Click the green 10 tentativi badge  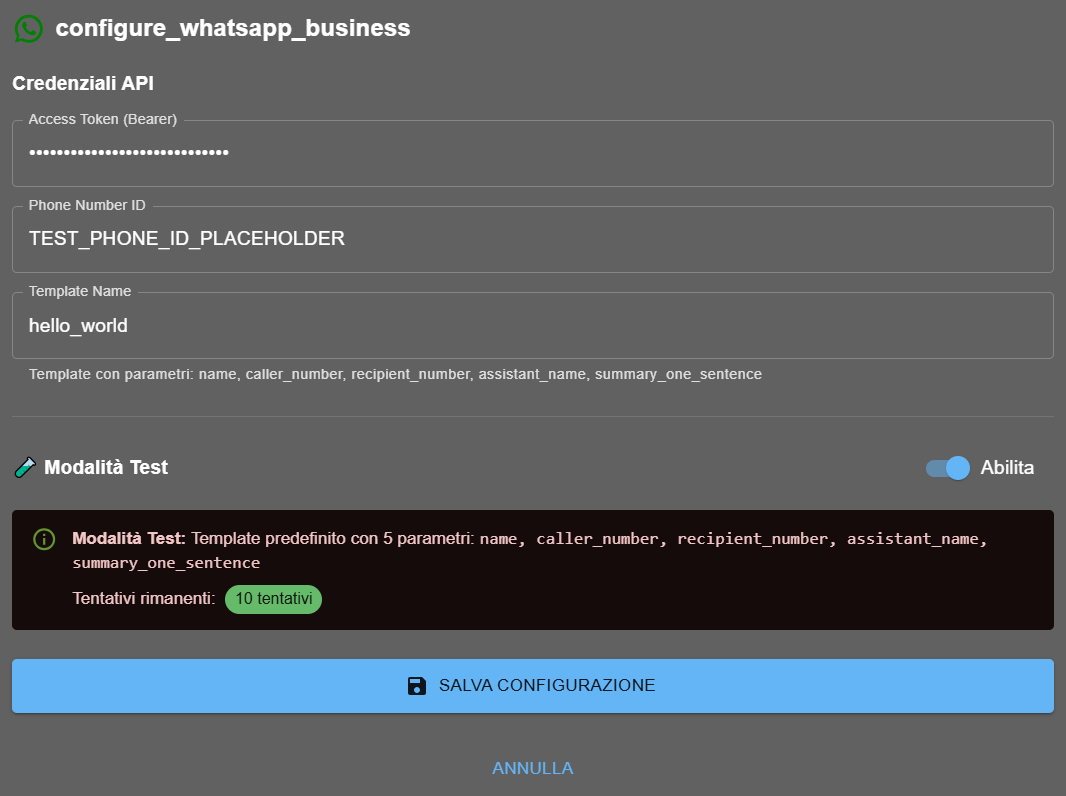coord(272,599)
